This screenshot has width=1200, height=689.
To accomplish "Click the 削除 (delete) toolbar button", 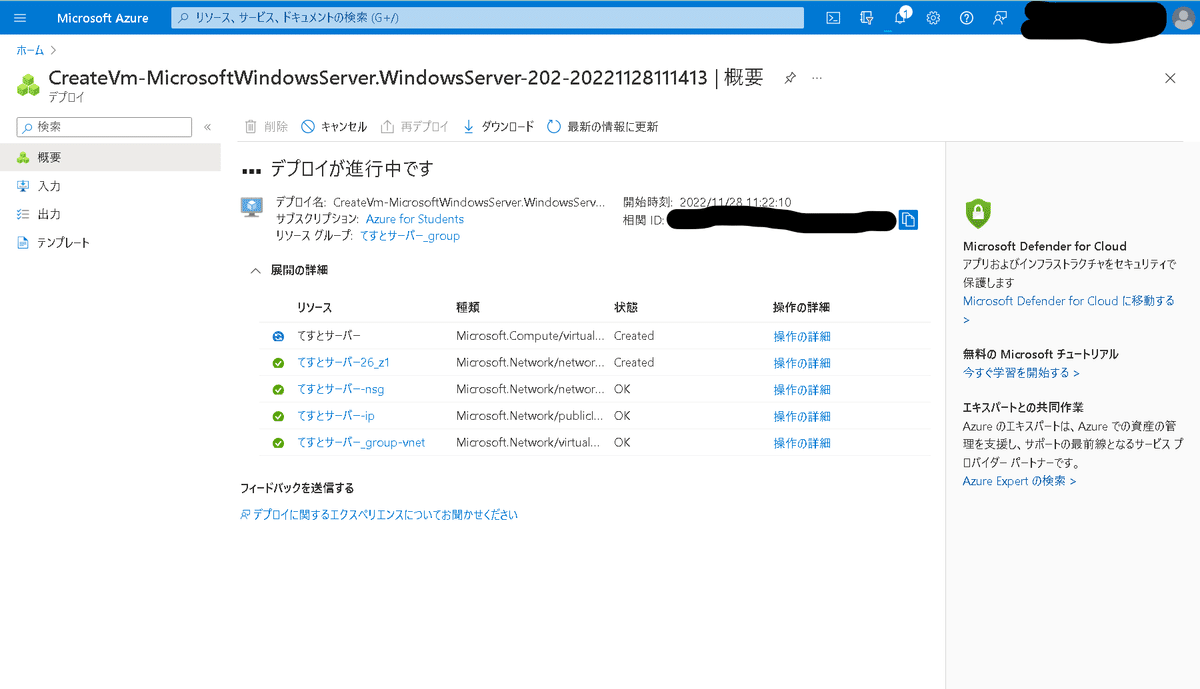I will click(266, 127).
